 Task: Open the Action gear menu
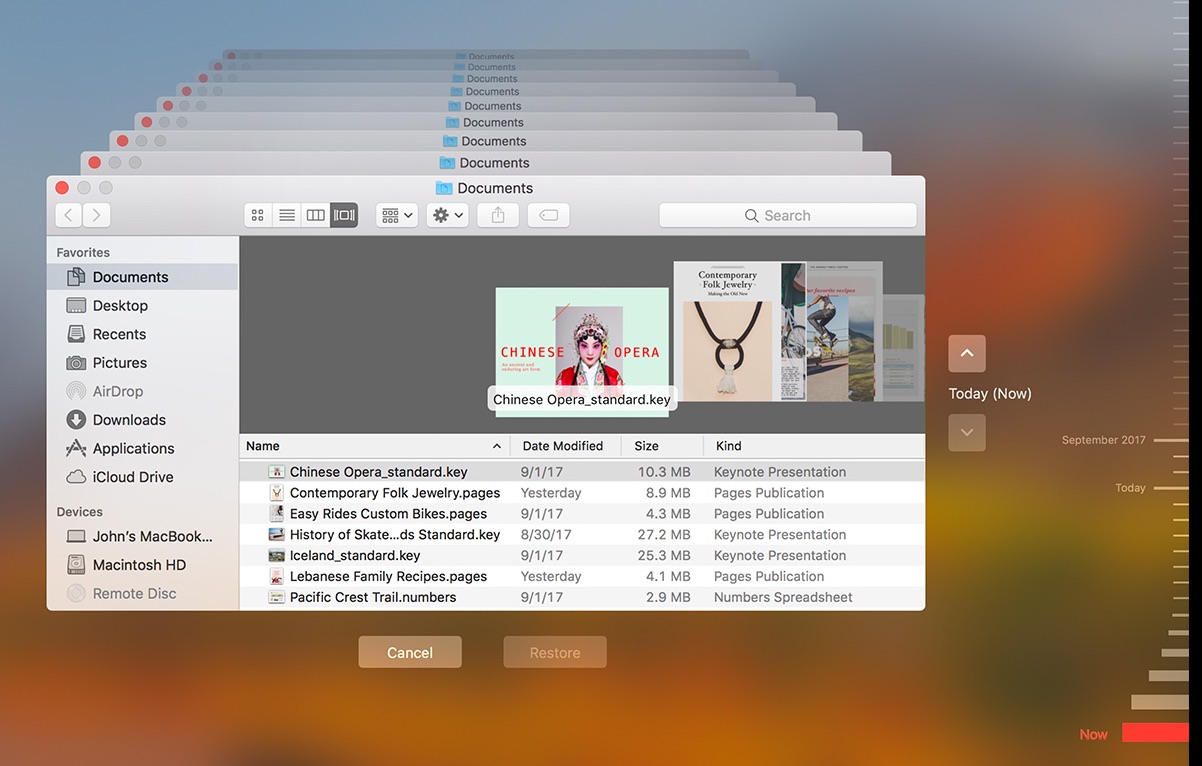click(x=447, y=215)
